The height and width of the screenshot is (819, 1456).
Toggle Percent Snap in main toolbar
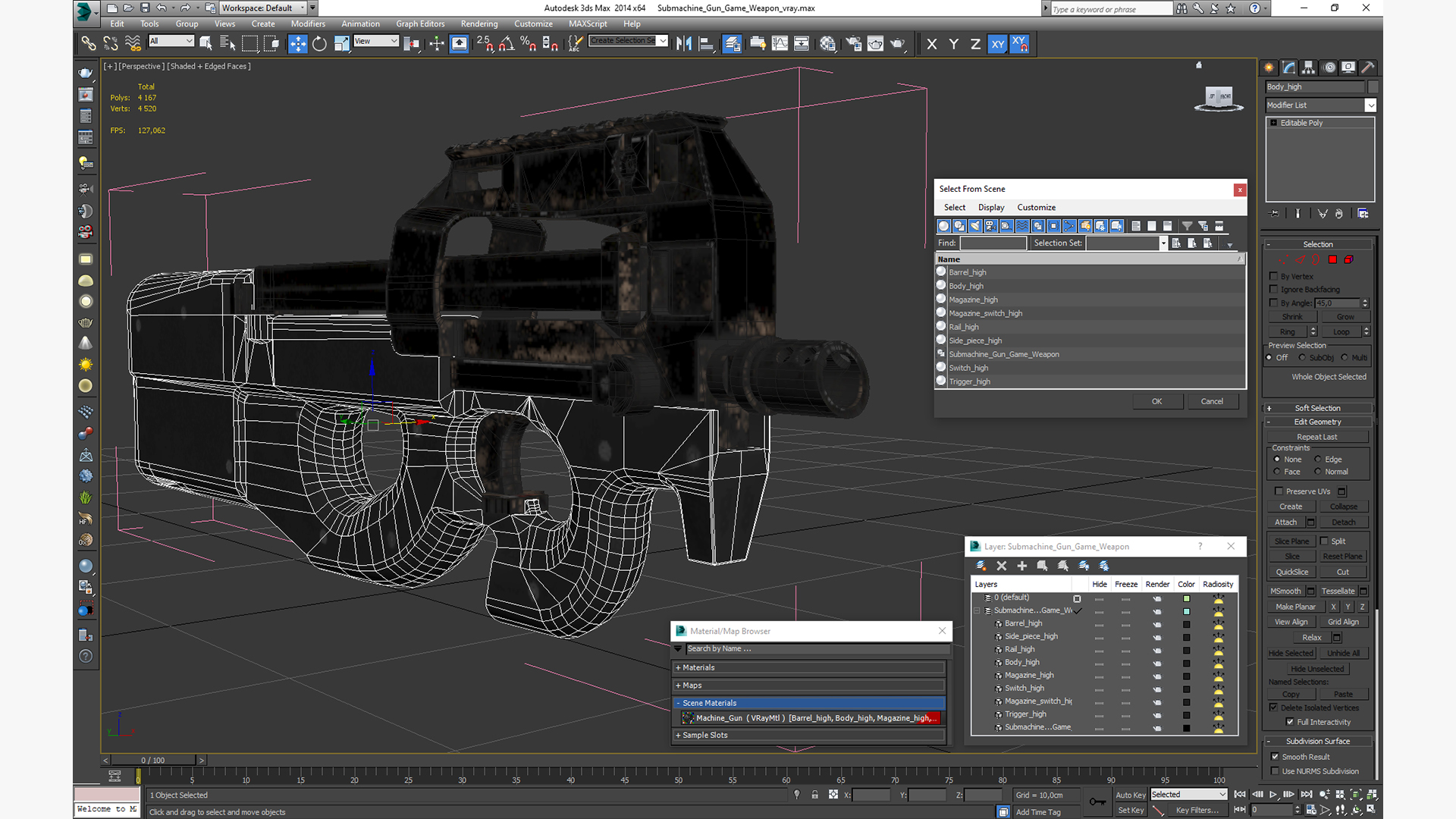(x=529, y=44)
